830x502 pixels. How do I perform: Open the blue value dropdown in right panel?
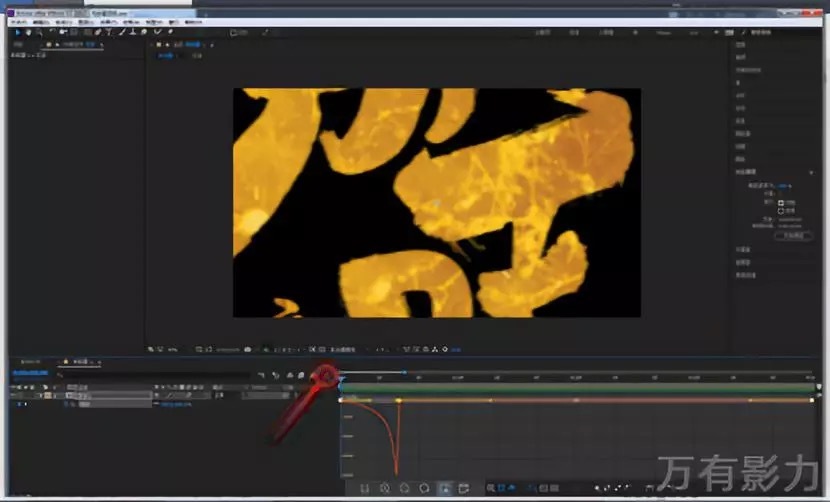coord(784,186)
